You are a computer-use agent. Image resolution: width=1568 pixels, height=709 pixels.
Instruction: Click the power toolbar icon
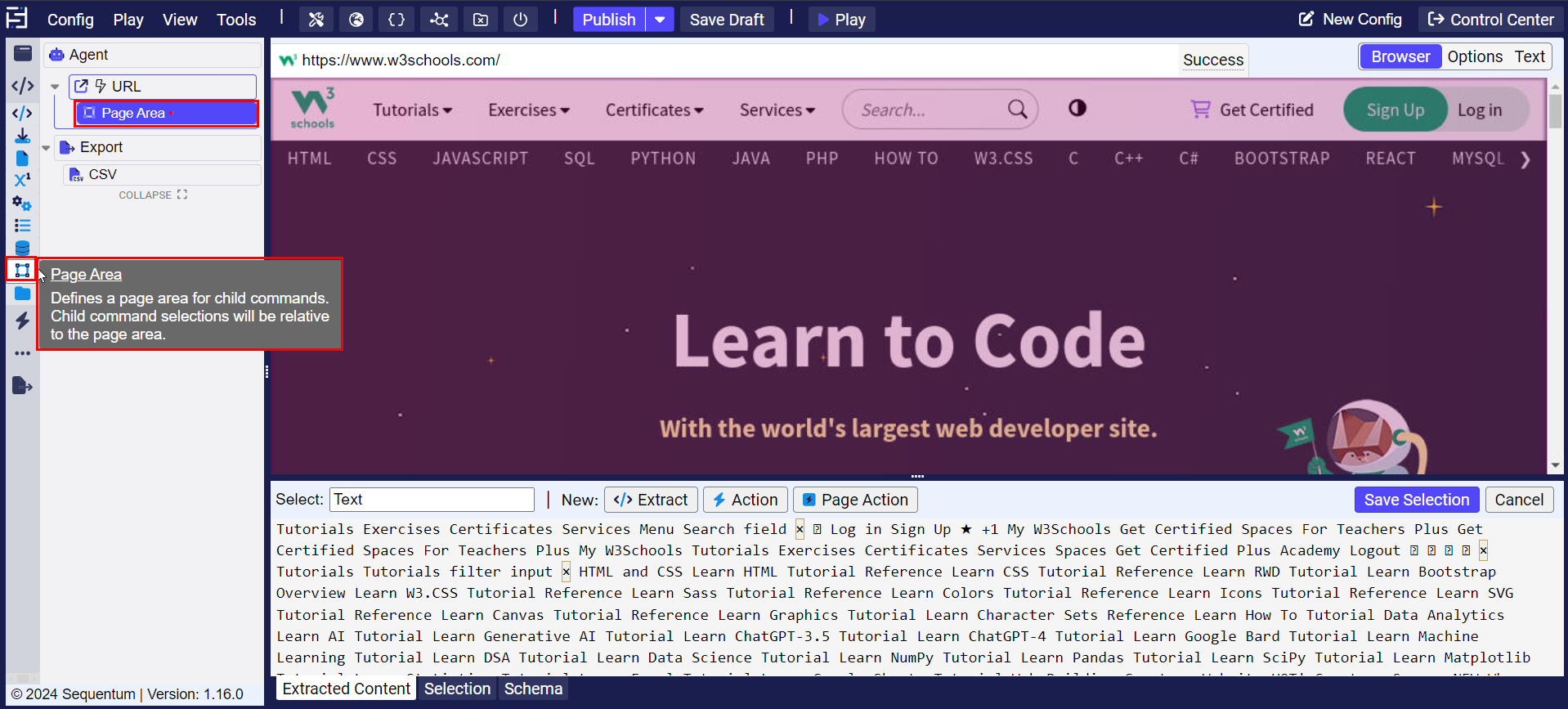521,20
